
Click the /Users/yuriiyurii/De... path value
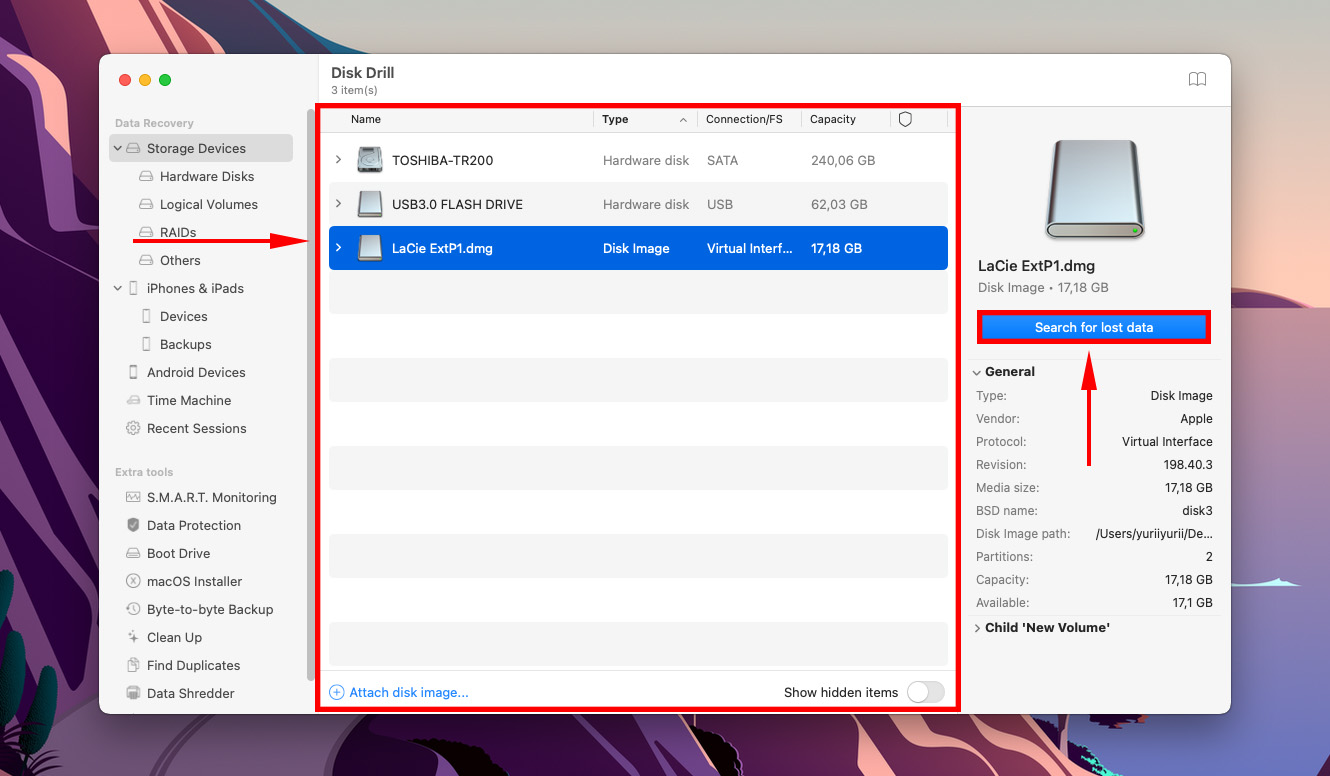pos(1154,534)
